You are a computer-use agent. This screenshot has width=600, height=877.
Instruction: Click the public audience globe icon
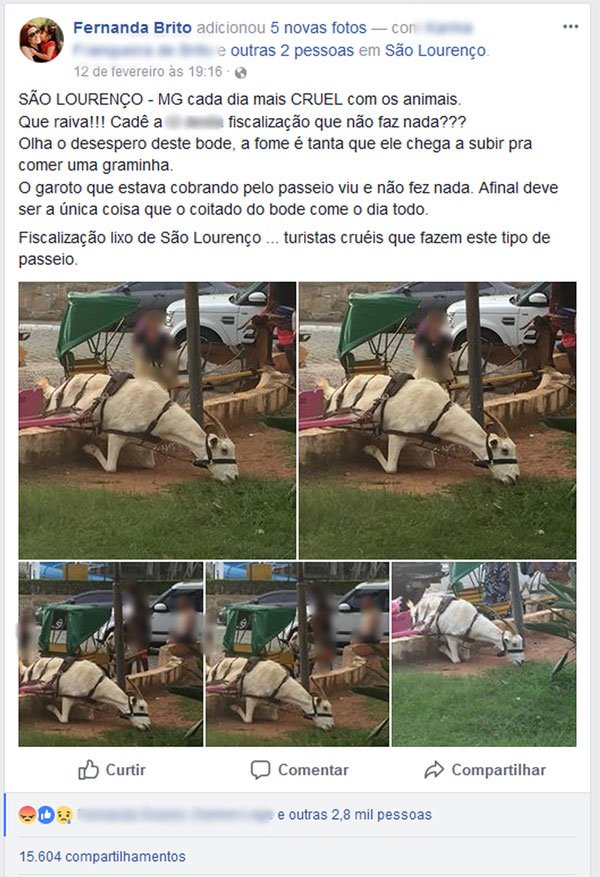tap(240, 73)
